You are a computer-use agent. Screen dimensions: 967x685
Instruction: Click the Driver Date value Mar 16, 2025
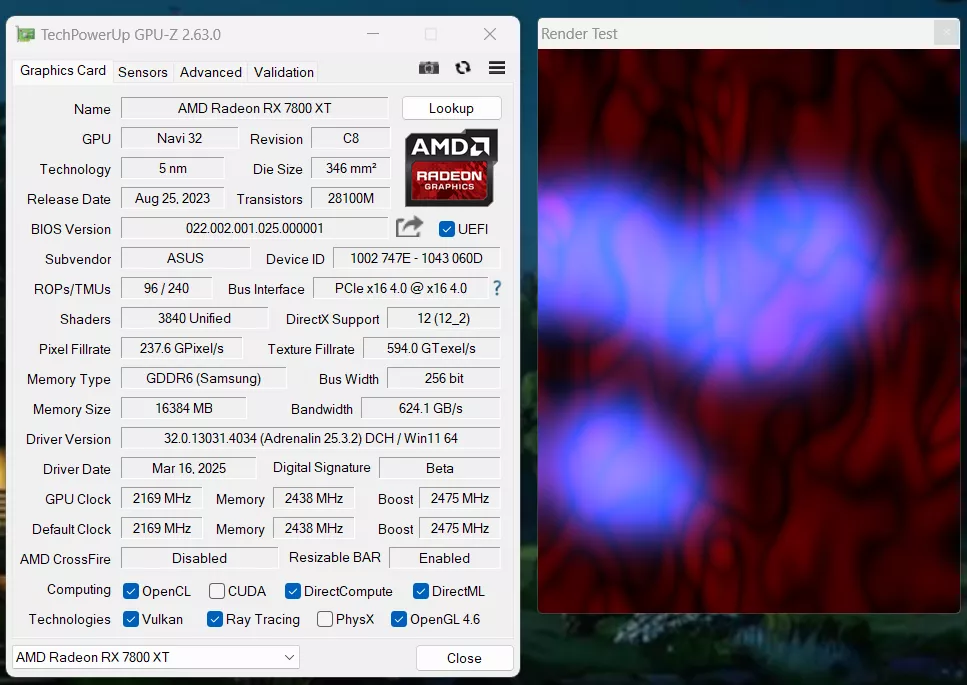[x=189, y=469]
